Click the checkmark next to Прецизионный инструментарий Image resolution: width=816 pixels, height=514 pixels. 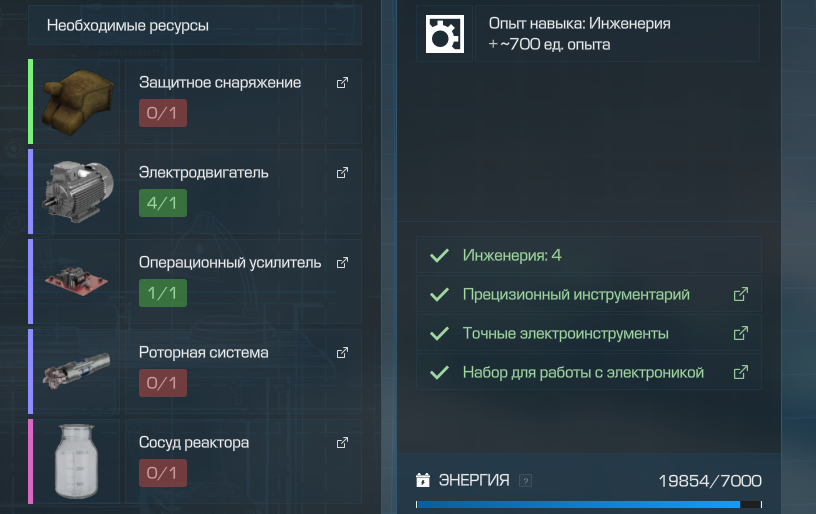tap(439, 294)
